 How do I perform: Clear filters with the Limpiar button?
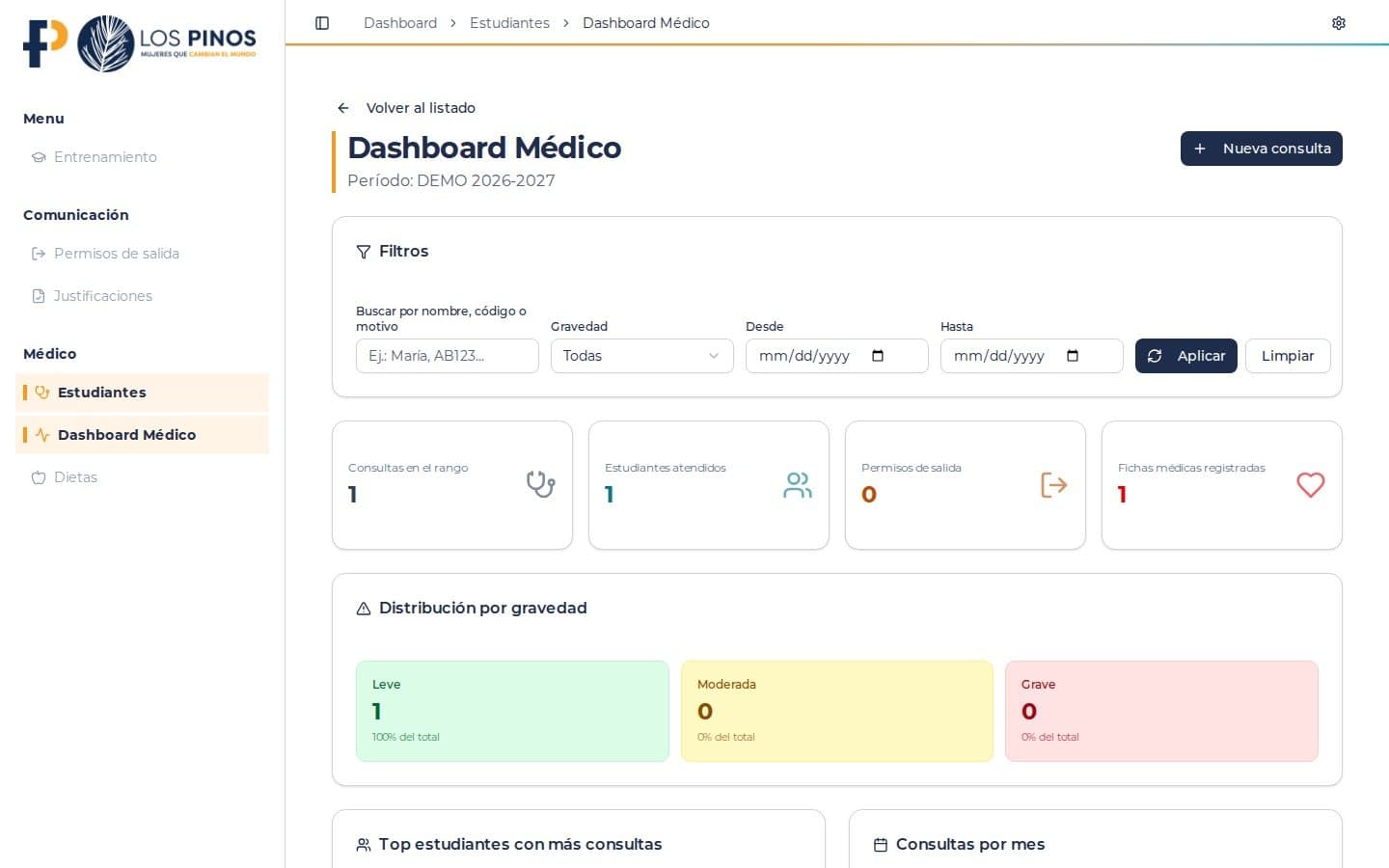[x=1288, y=356]
